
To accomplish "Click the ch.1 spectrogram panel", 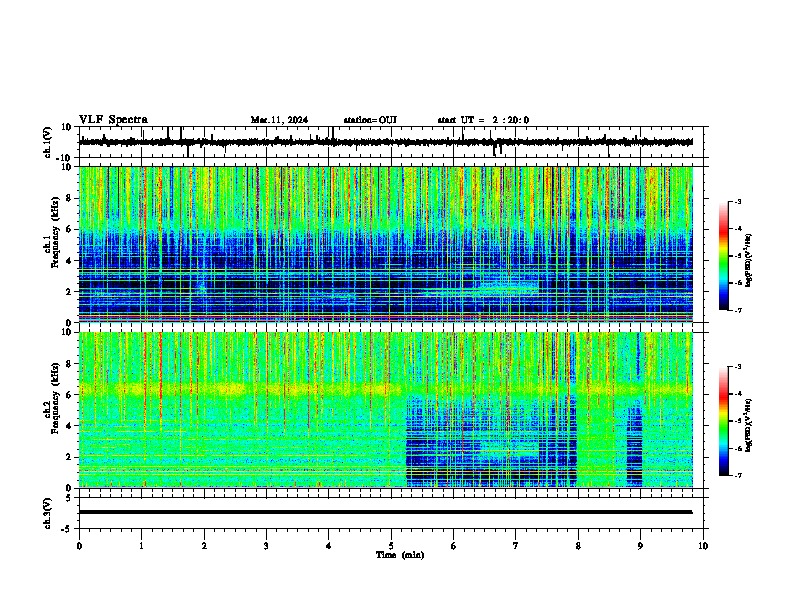I will (x=386, y=244).
